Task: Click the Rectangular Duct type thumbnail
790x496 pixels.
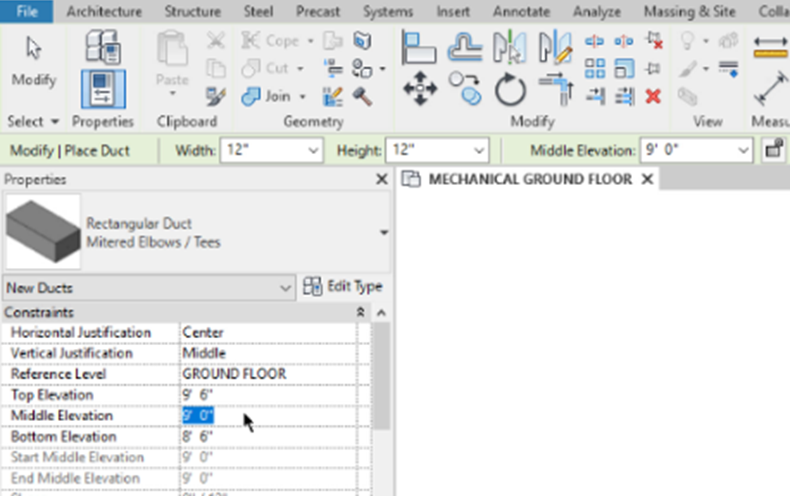Action: [x=43, y=232]
